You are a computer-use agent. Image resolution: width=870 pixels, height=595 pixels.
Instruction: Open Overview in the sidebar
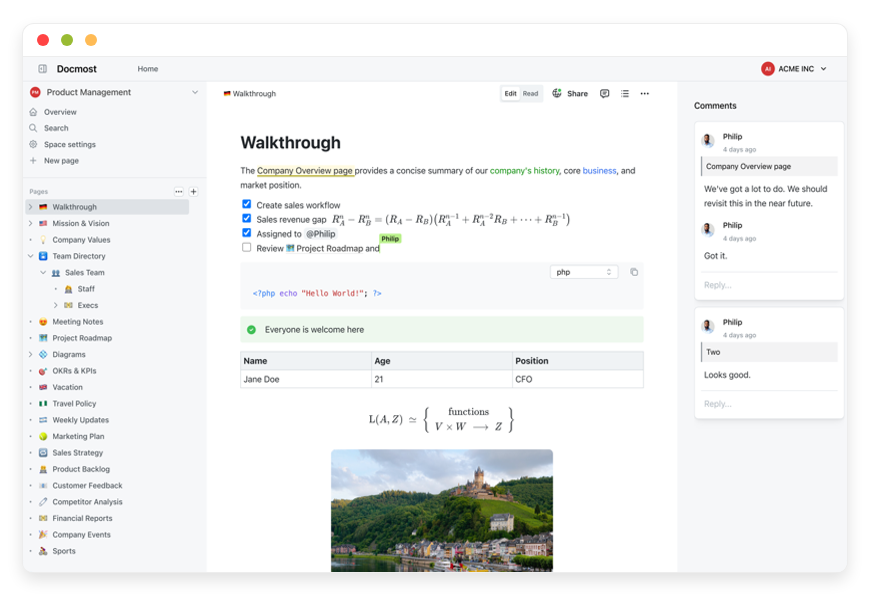(60, 112)
